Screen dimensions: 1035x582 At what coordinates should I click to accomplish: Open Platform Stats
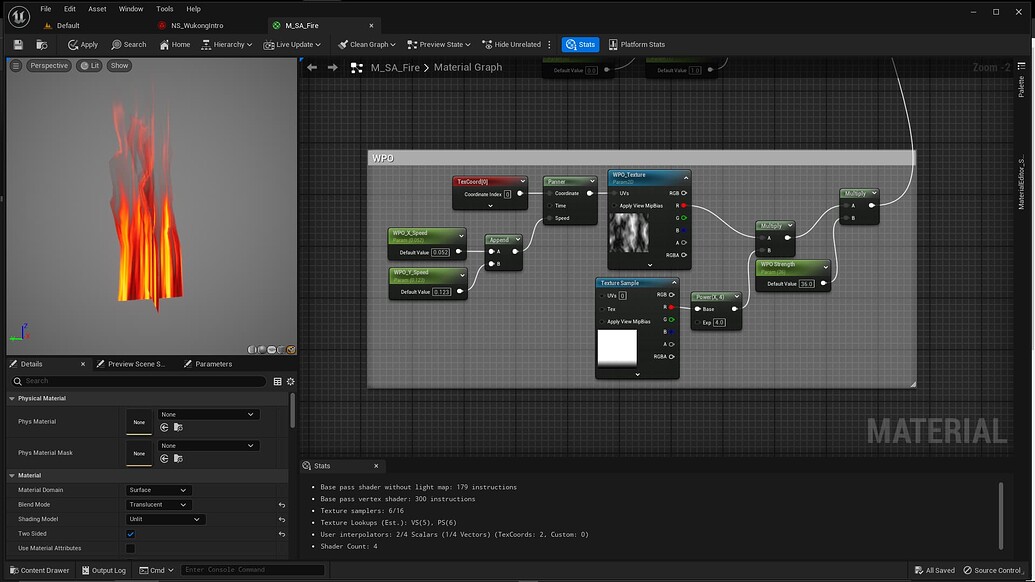638,44
